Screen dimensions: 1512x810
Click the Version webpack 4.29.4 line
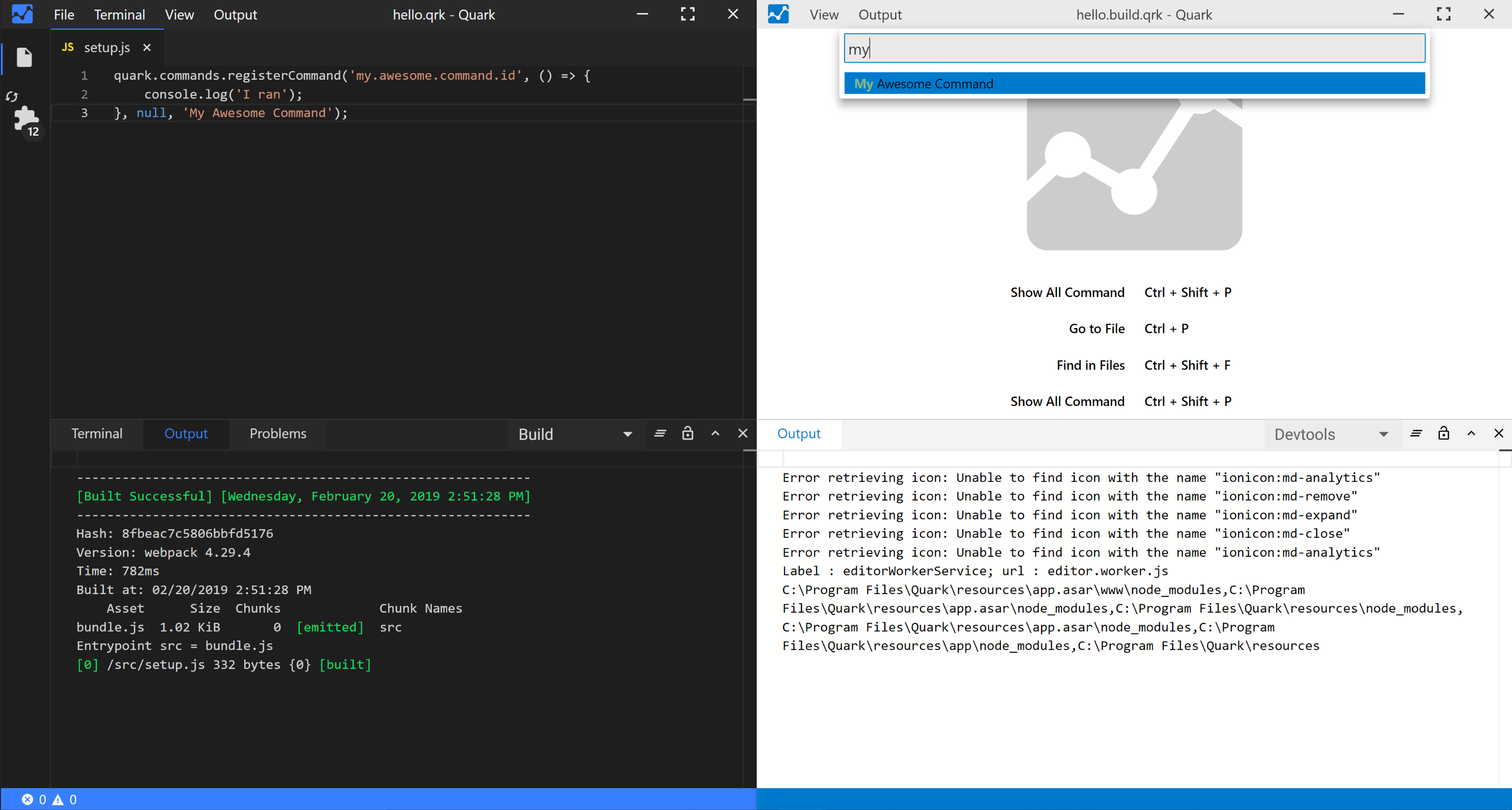(x=163, y=552)
